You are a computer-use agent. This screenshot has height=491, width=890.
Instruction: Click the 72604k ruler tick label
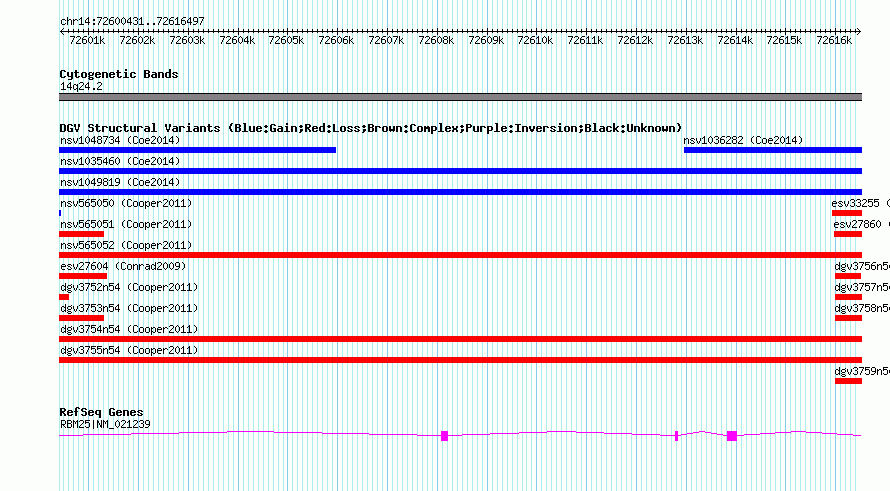237,40
